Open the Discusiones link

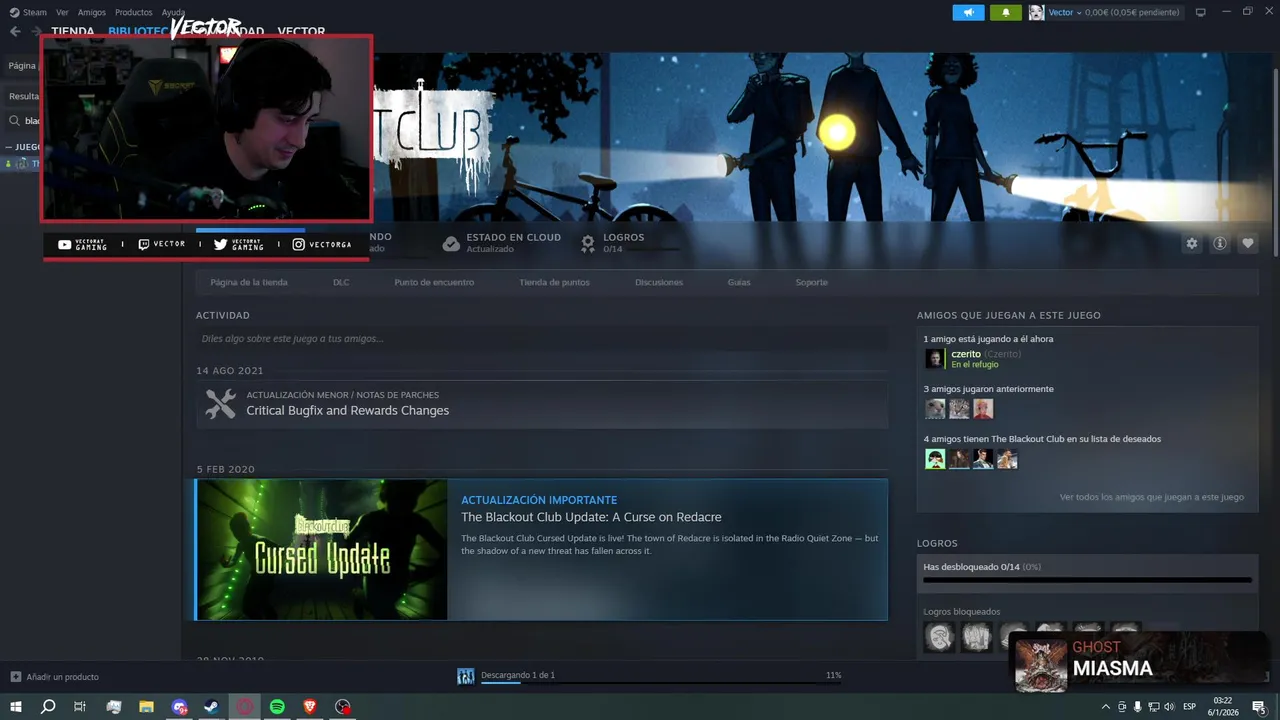[659, 282]
